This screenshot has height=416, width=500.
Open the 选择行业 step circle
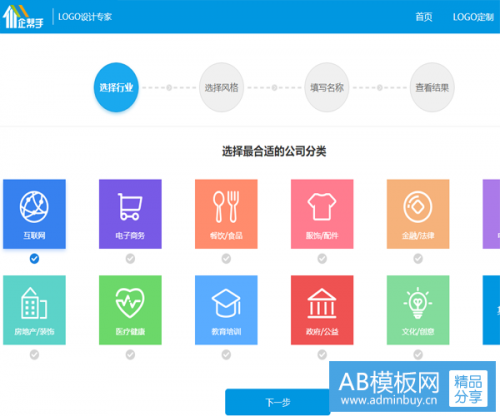[116, 87]
